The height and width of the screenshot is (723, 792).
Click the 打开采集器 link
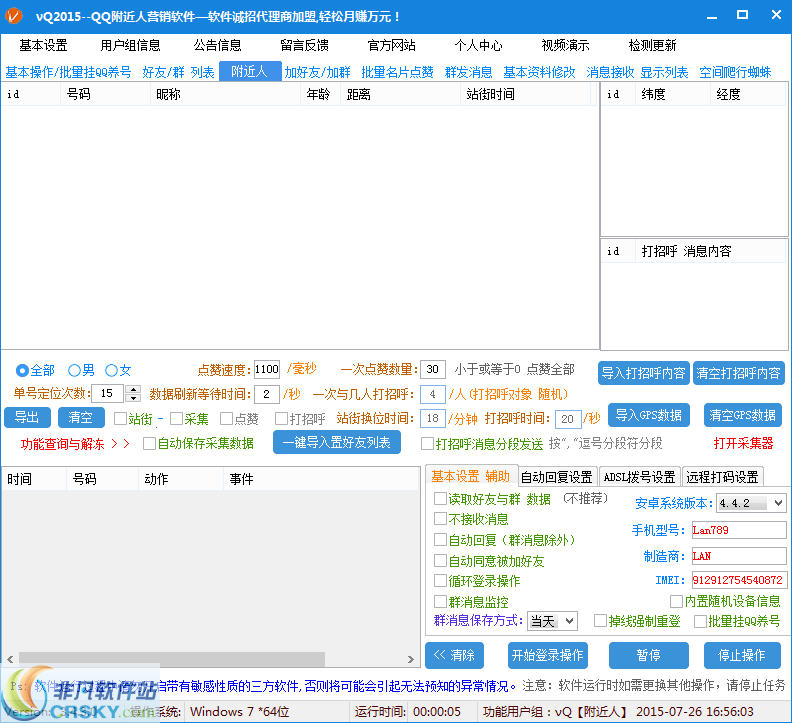click(743, 444)
